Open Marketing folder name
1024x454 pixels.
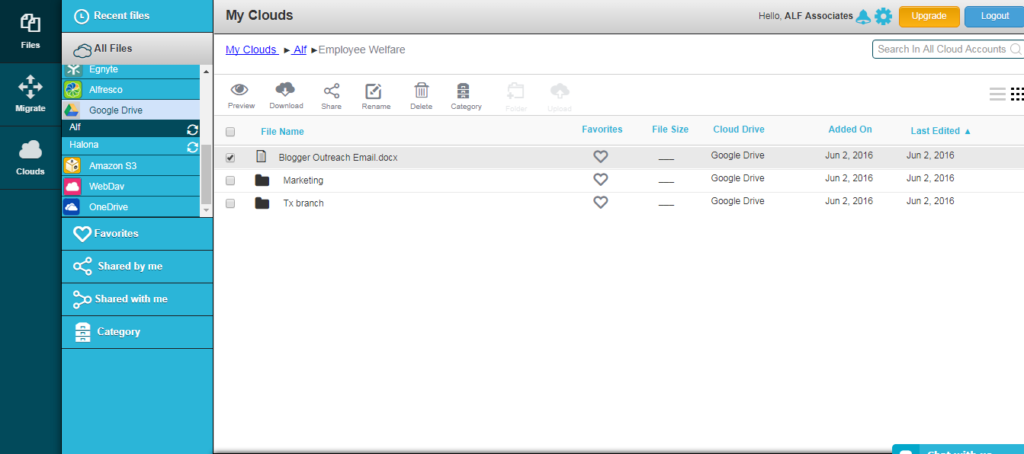point(303,181)
